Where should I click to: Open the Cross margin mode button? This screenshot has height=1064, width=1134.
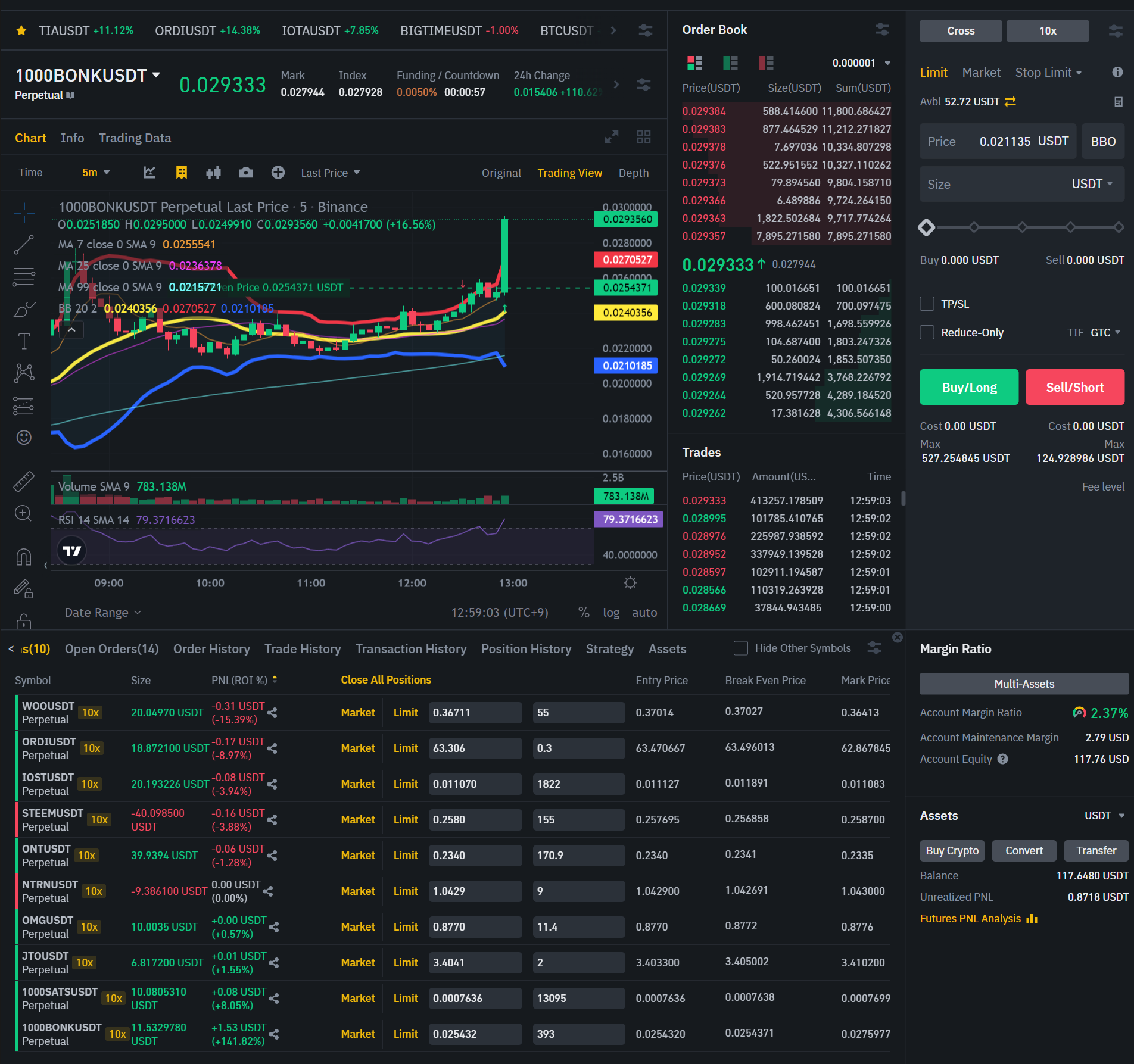tap(961, 30)
